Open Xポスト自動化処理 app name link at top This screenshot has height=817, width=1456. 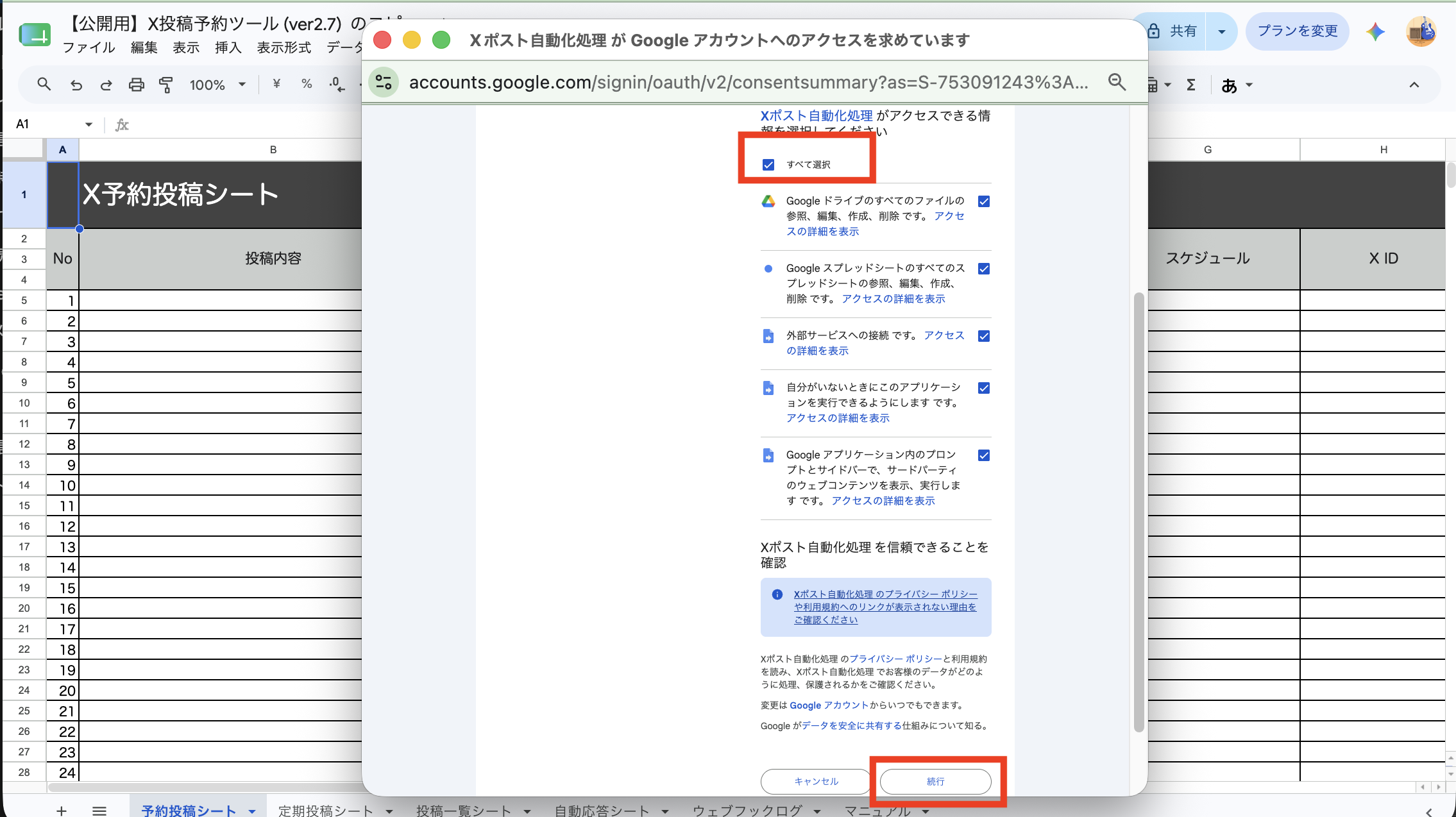click(817, 116)
